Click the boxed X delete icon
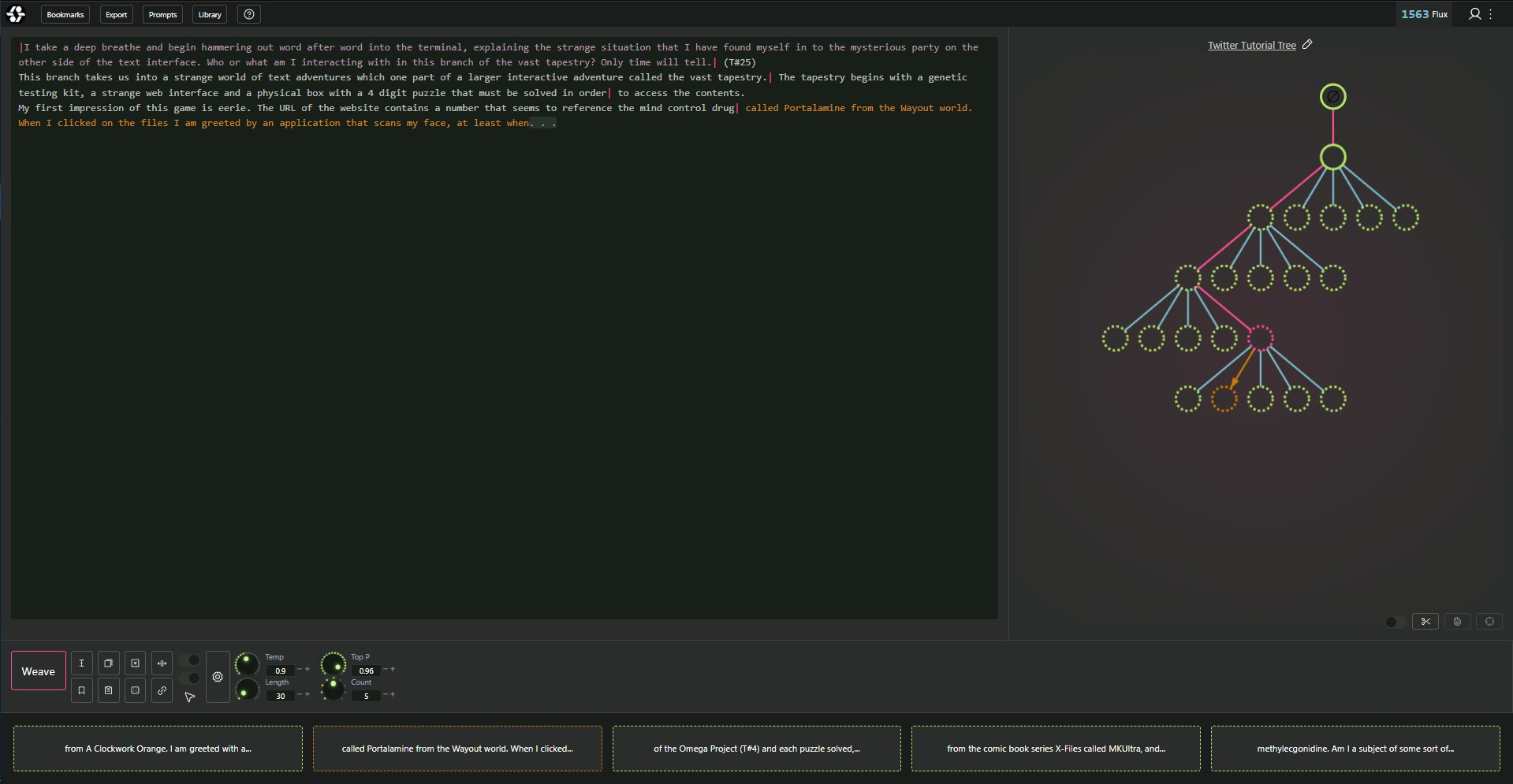Viewport: 1513px width, 784px height. click(136, 663)
